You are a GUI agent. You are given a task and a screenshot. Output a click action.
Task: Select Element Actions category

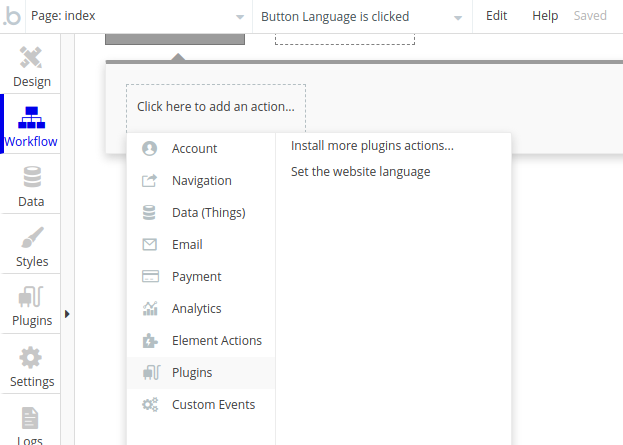pos(201,341)
